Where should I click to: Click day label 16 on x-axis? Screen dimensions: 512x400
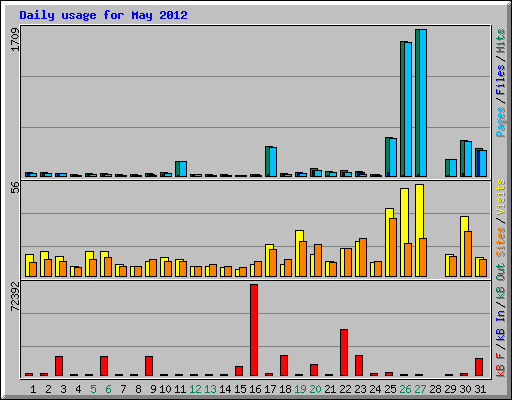click(x=255, y=389)
